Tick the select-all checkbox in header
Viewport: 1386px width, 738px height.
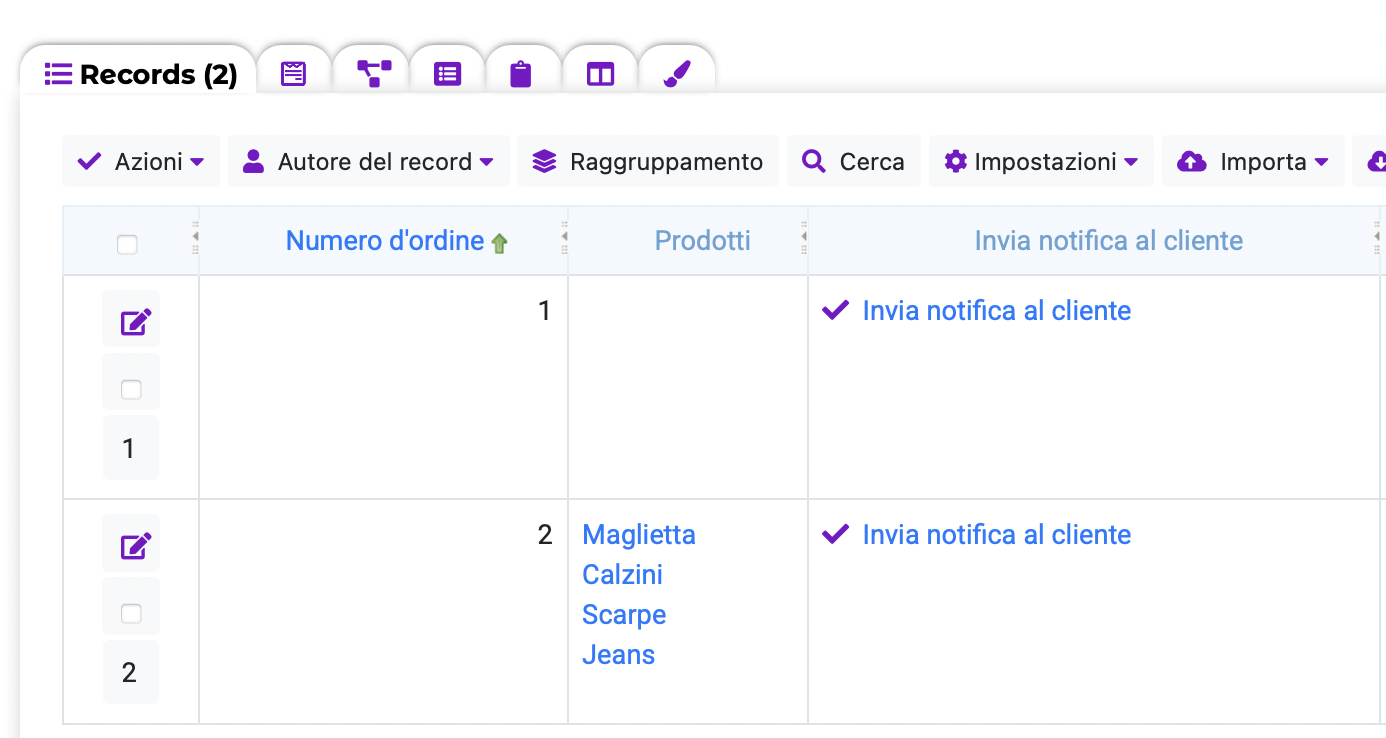tap(127, 244)
